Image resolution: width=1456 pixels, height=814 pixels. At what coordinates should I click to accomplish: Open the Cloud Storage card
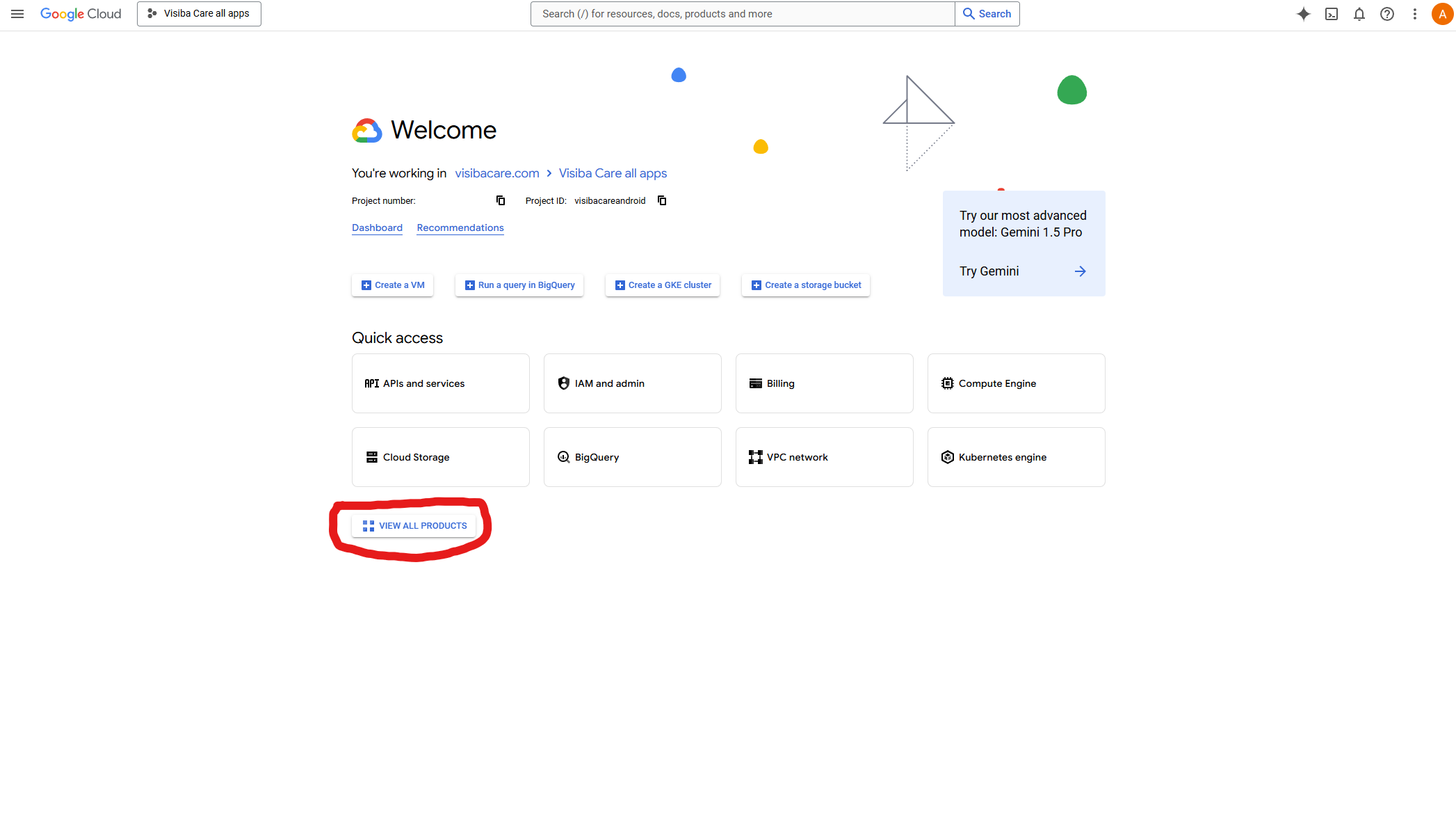coord(441,457)
